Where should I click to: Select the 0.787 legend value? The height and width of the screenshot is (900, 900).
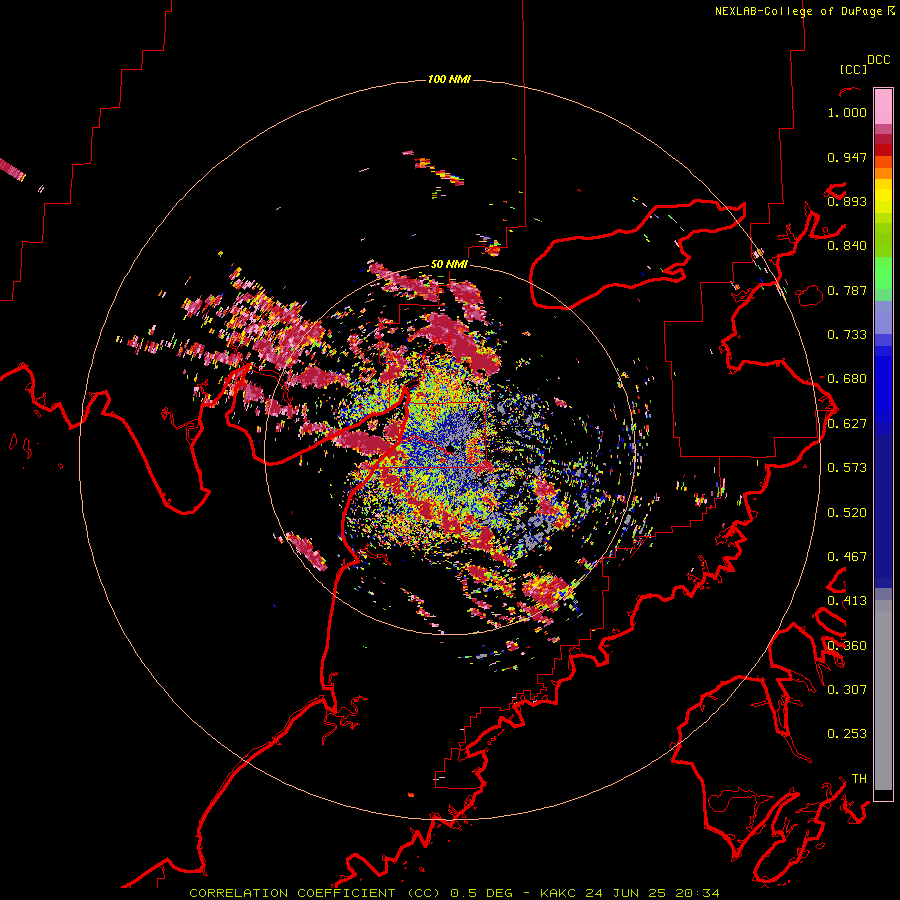point(847,290)
